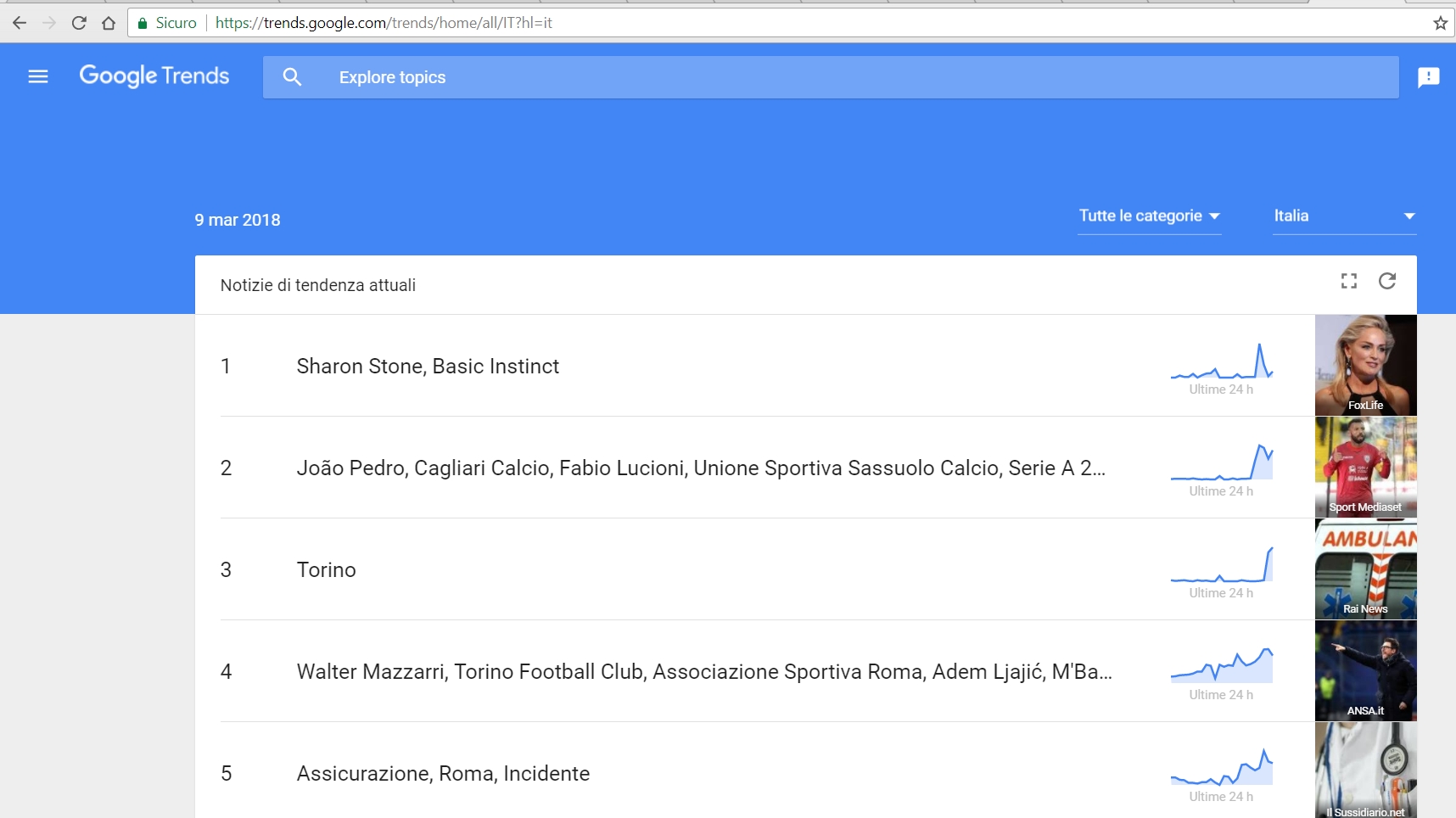
Task: Open the Tutte le categorie dropdown
Action: pos(1150,216)
